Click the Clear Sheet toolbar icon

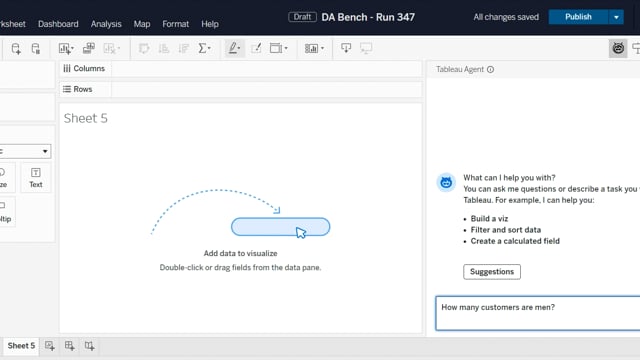point(109,49)
